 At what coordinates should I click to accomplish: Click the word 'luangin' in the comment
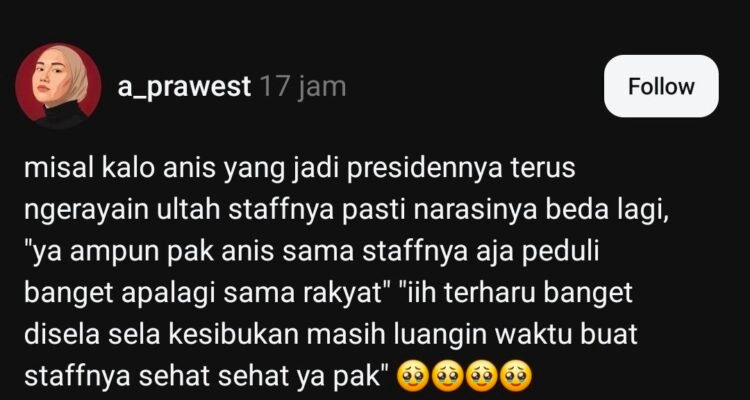pyautogui.click(x=439, y=335)
